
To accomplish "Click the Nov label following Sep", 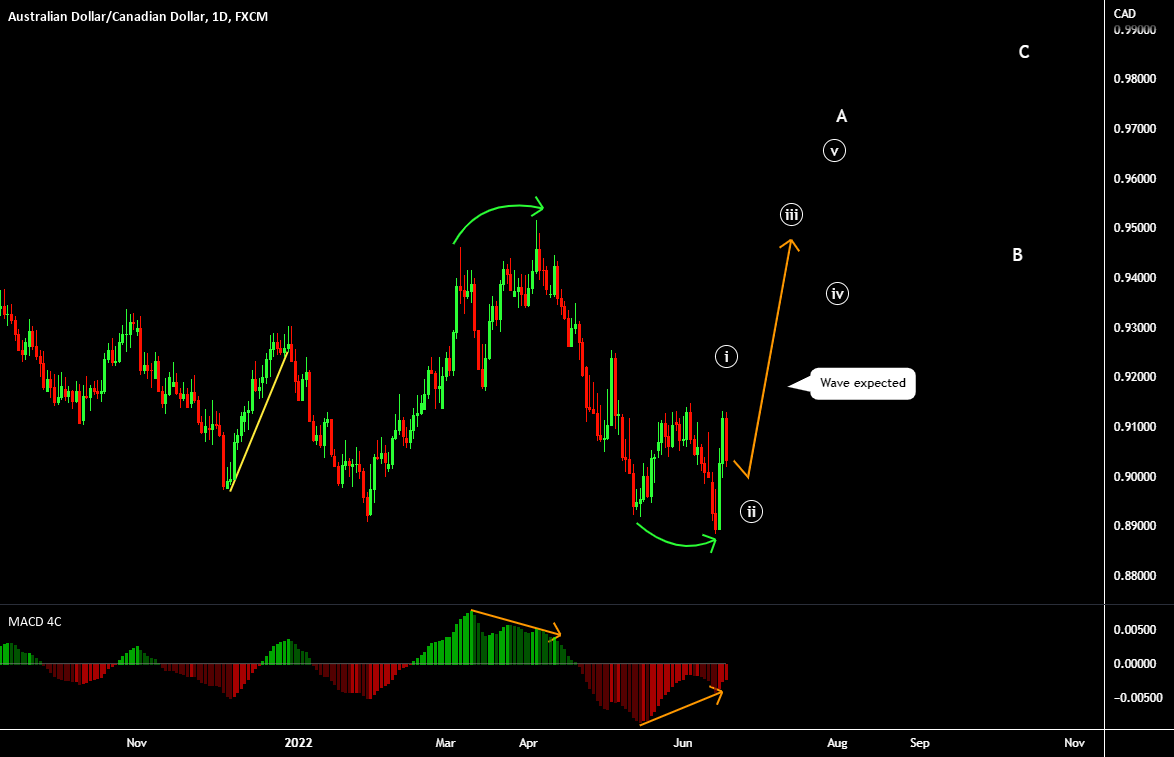I will (1074, 743).
